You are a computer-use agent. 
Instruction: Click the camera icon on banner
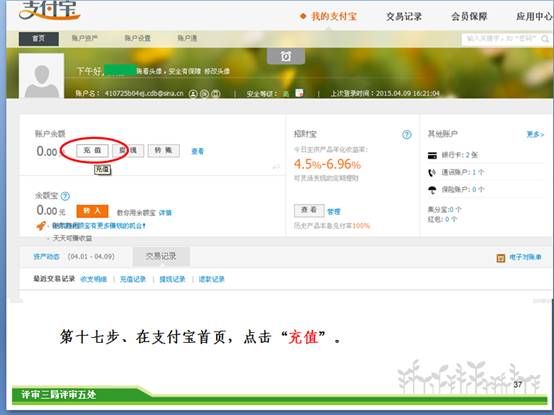[x=285, y=56]
